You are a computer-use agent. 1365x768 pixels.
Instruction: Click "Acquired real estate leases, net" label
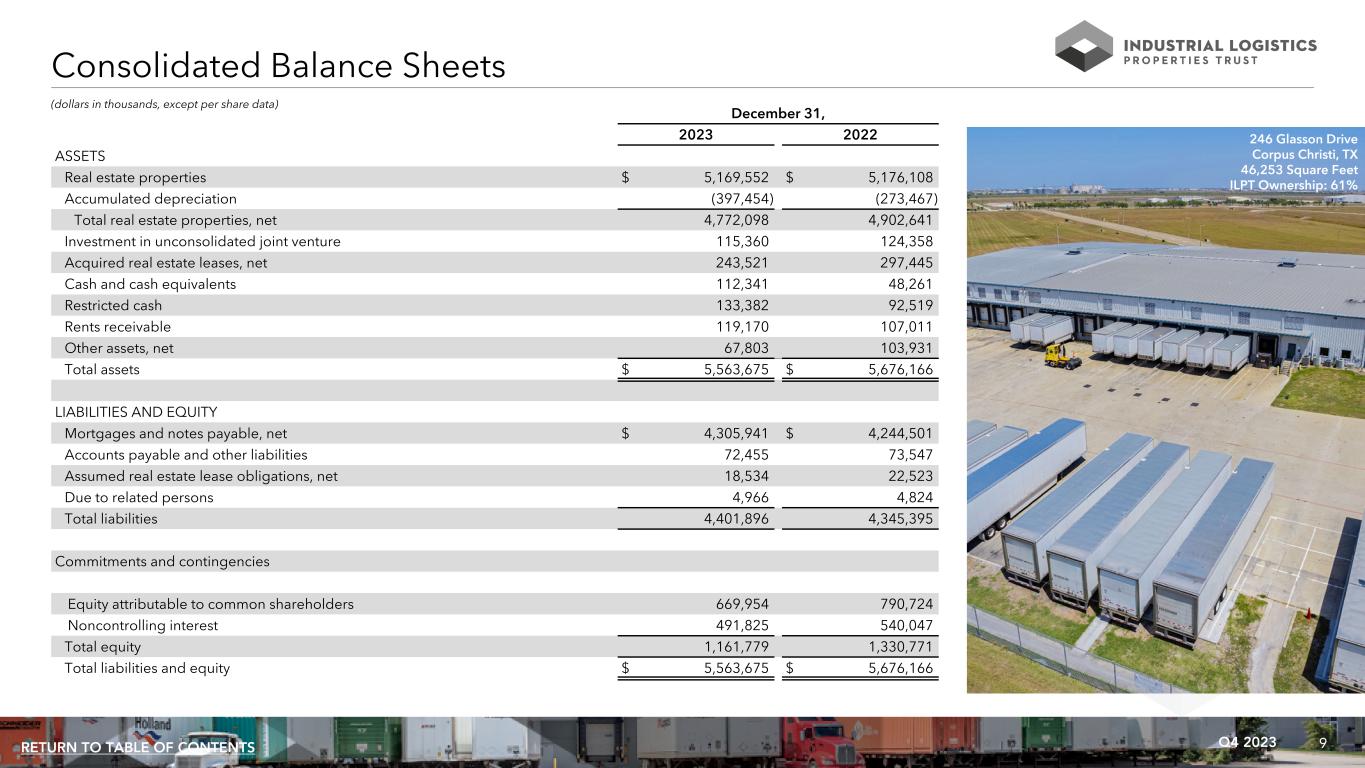point(166,263)
